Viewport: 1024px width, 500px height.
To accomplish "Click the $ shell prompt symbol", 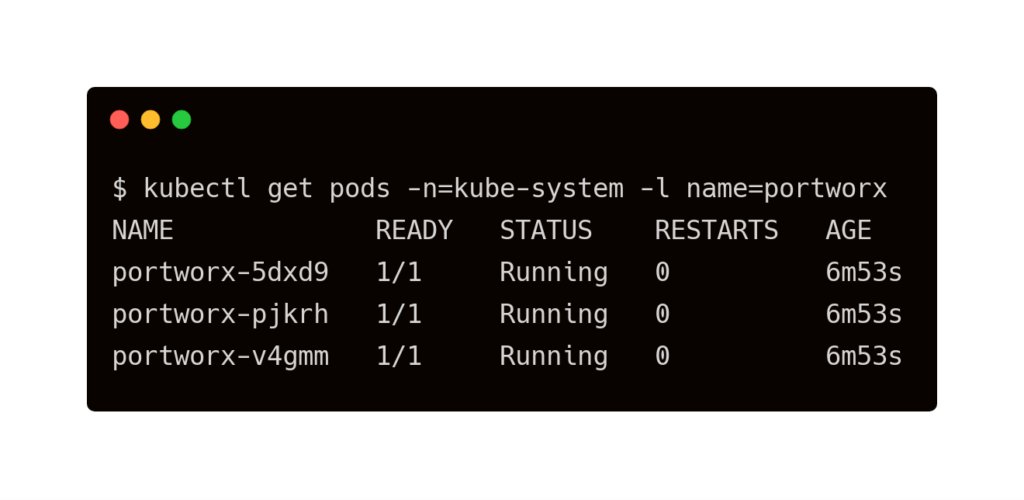I will [120, 188].
